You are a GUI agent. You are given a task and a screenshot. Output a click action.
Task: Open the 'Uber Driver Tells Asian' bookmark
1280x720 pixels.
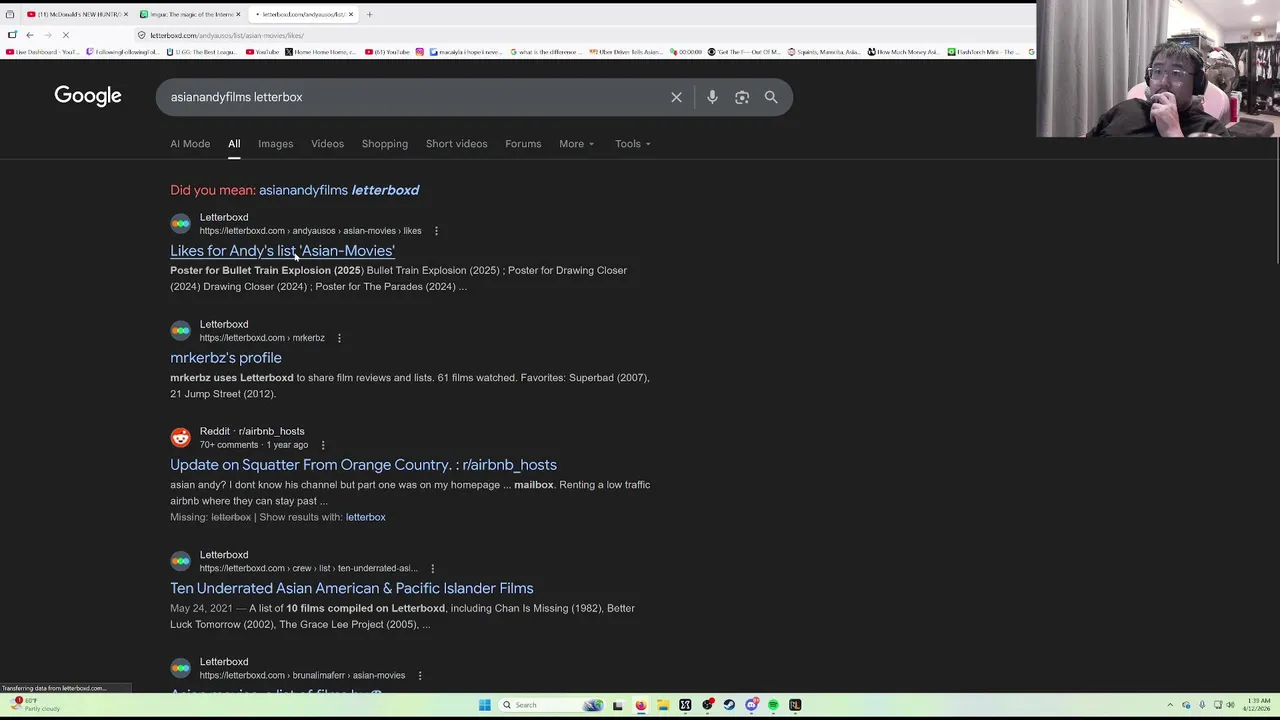tap(627, 52)
